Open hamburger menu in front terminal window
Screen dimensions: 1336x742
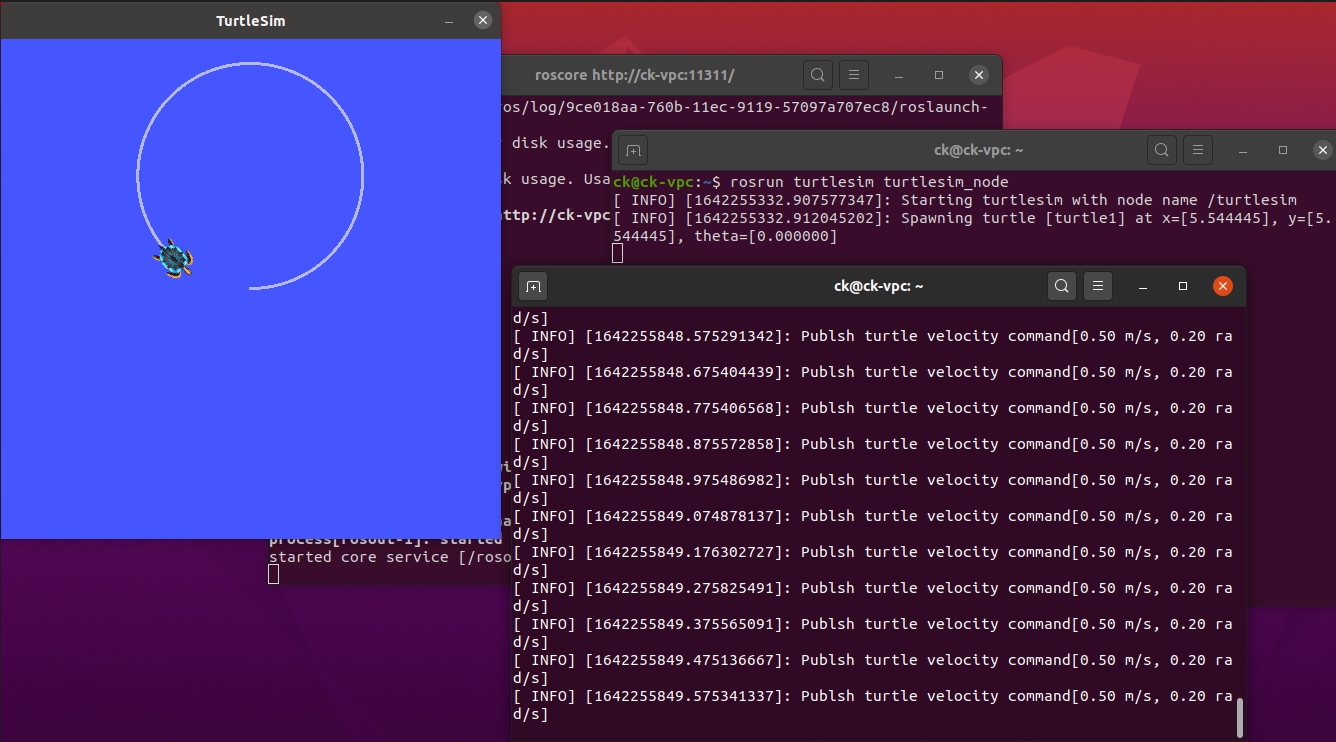(1098, 287)
